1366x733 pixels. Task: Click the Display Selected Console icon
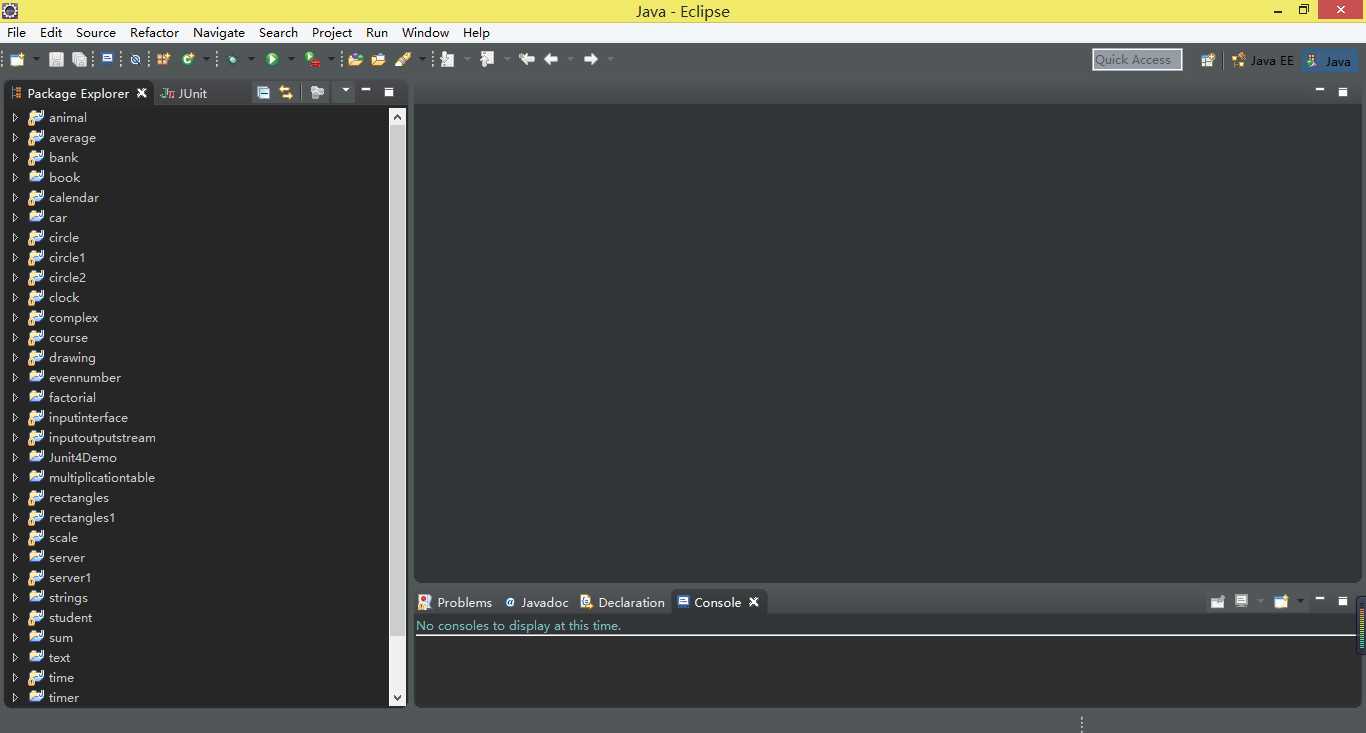(1242, 601)
